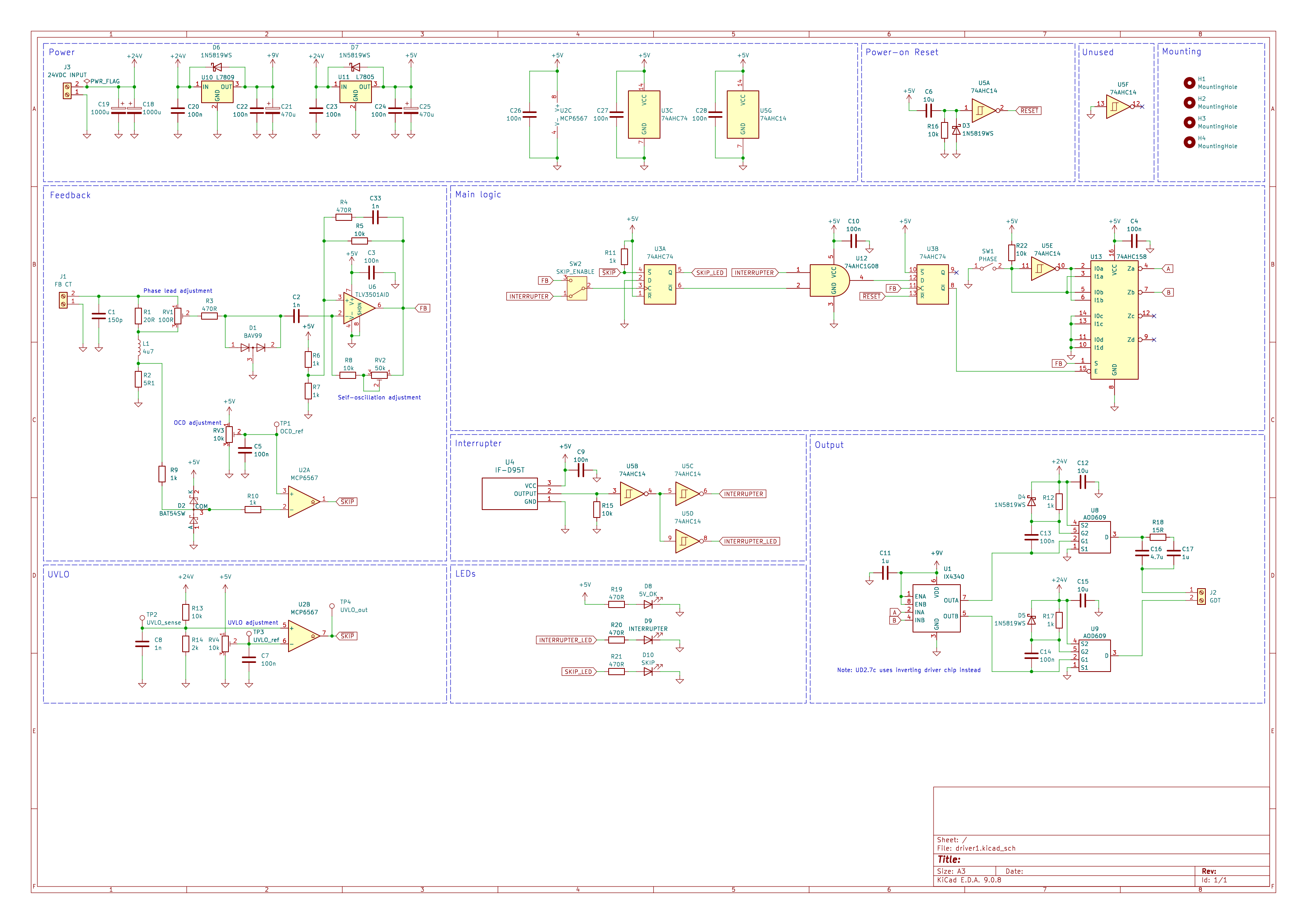This screenshot has height=924, width=1307.
Task: Click the FB label at U6 output
Action: pyautogui.click(x=423, y=309)
